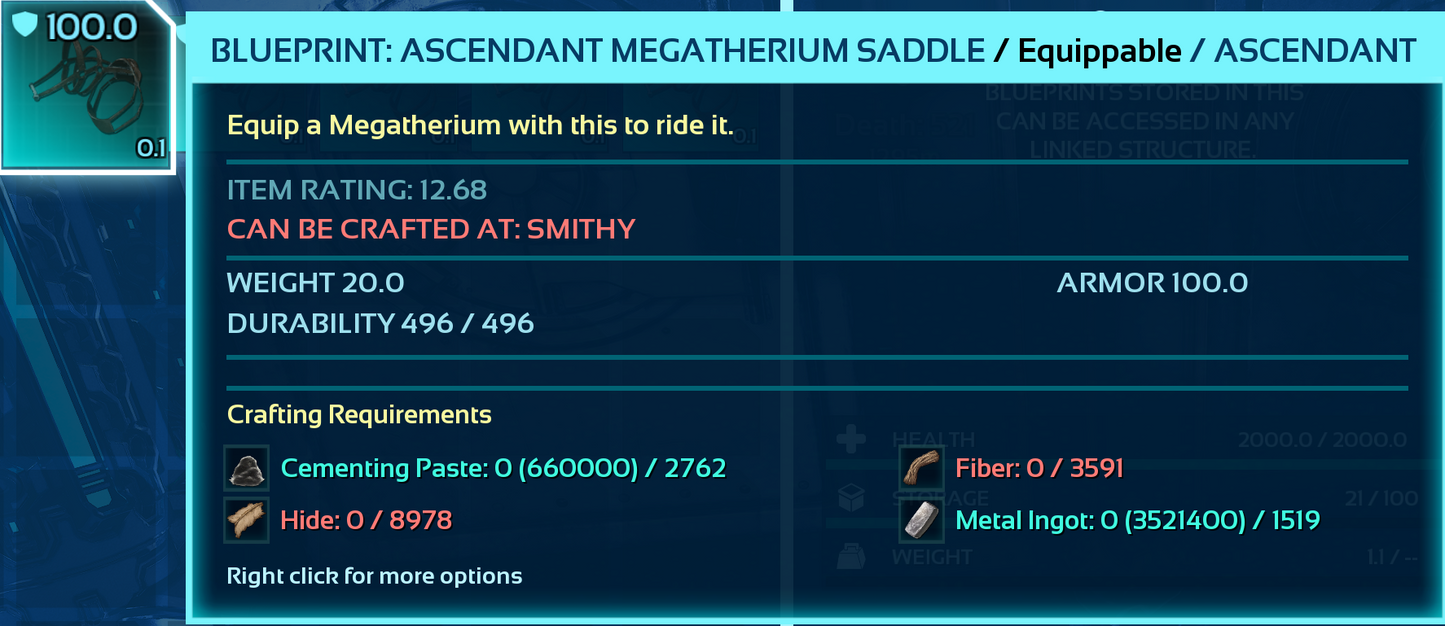Click the Hide resource icon
Viewport: 1445px width, 626px height.
tap(246, 520)
